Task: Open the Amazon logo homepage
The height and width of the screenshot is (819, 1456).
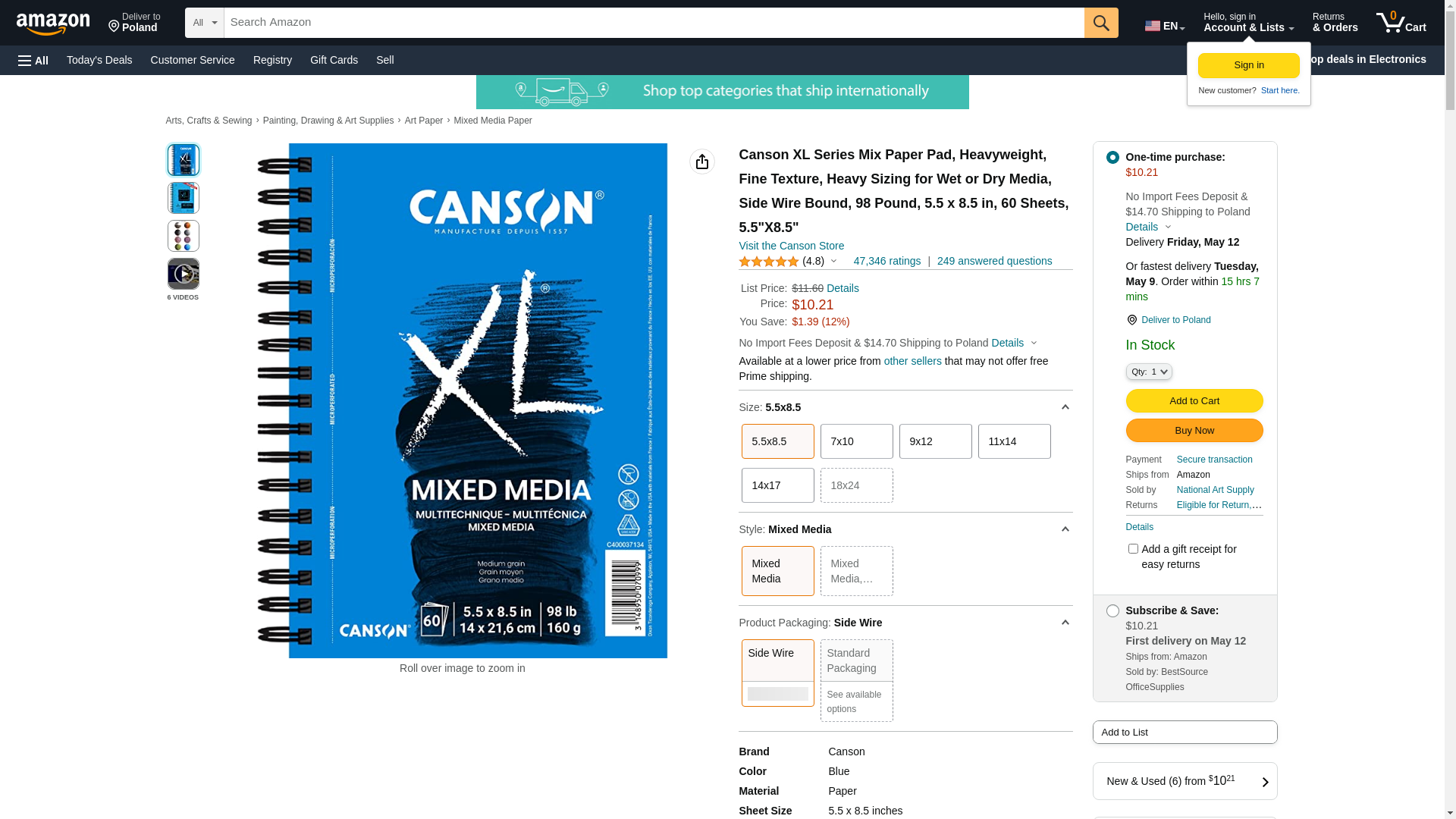Action: (53, 24)
